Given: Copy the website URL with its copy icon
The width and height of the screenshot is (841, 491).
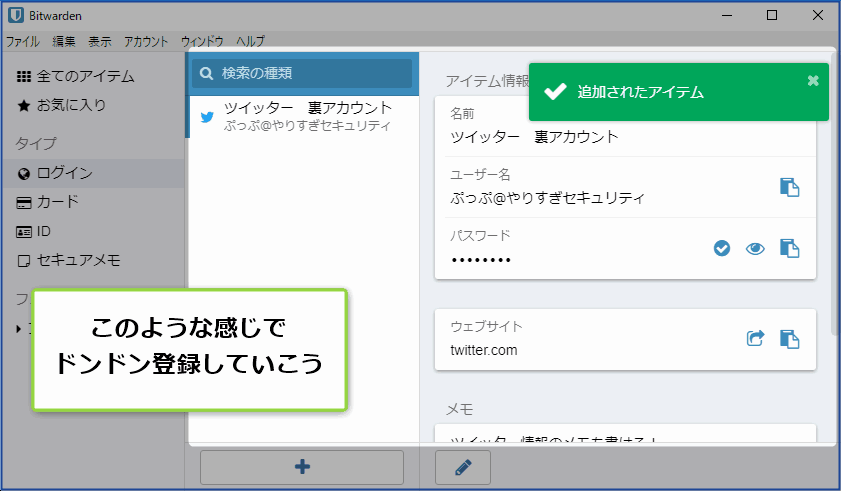Looking at the screenshot, I should tap(789, 339).
